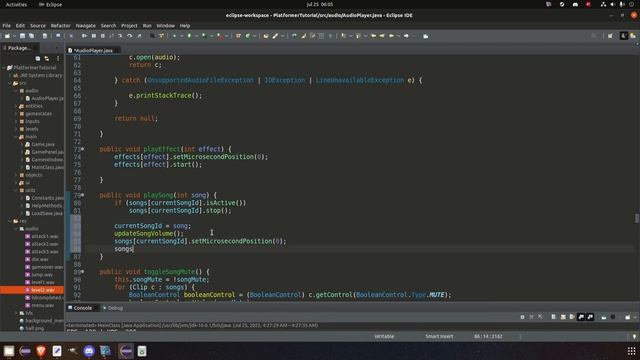Viewport: 640px width, 360px height.
Task: Open the Run menu
Action: 147,26
